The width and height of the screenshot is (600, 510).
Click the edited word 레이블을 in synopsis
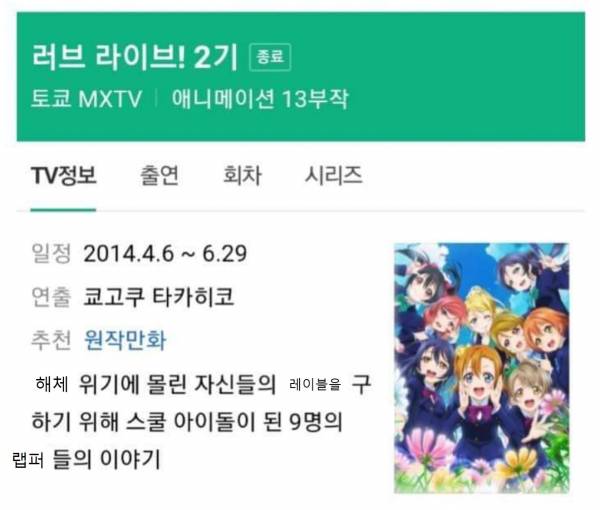coord(315,384)
